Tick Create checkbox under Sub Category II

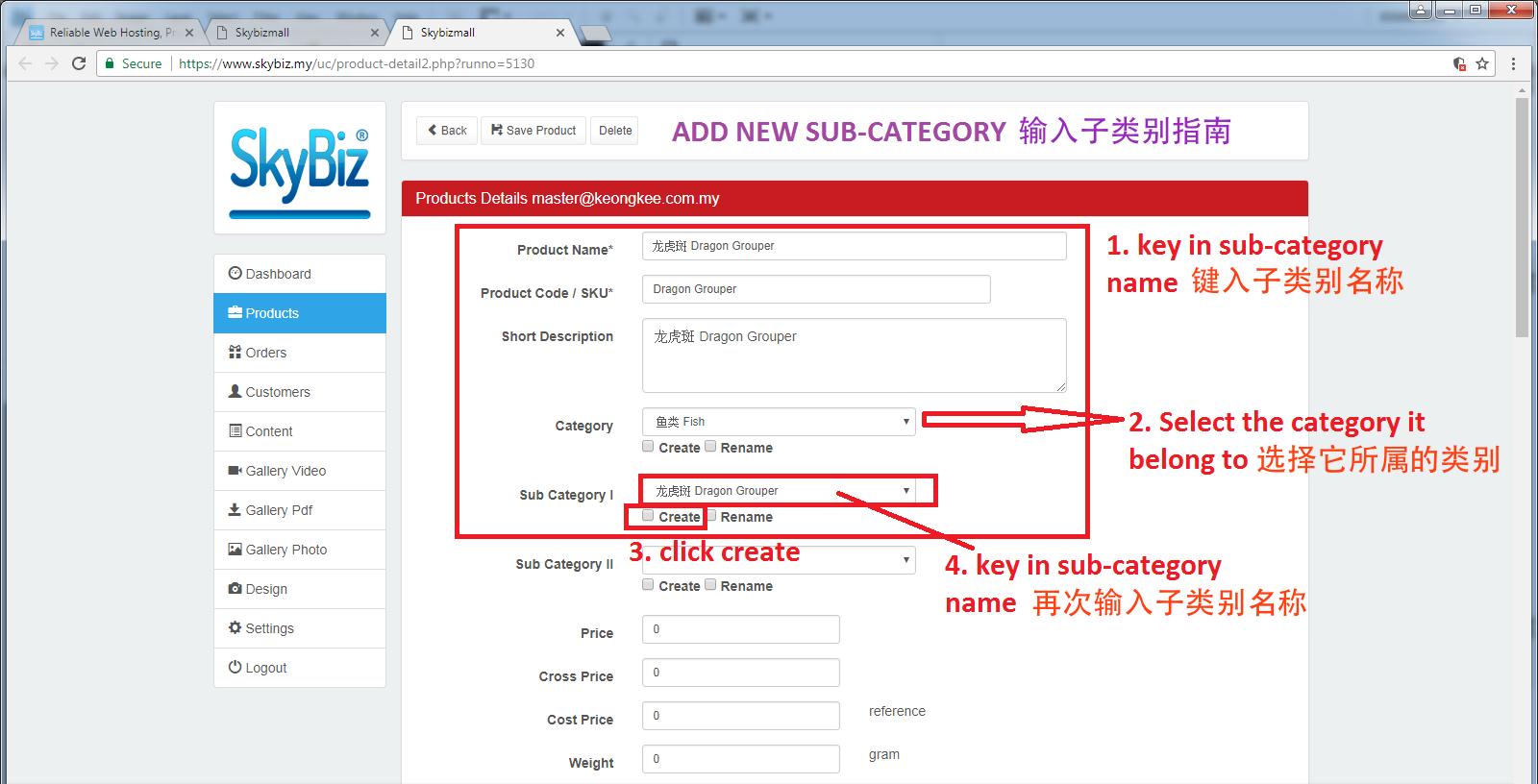click(x=648, y=585)
